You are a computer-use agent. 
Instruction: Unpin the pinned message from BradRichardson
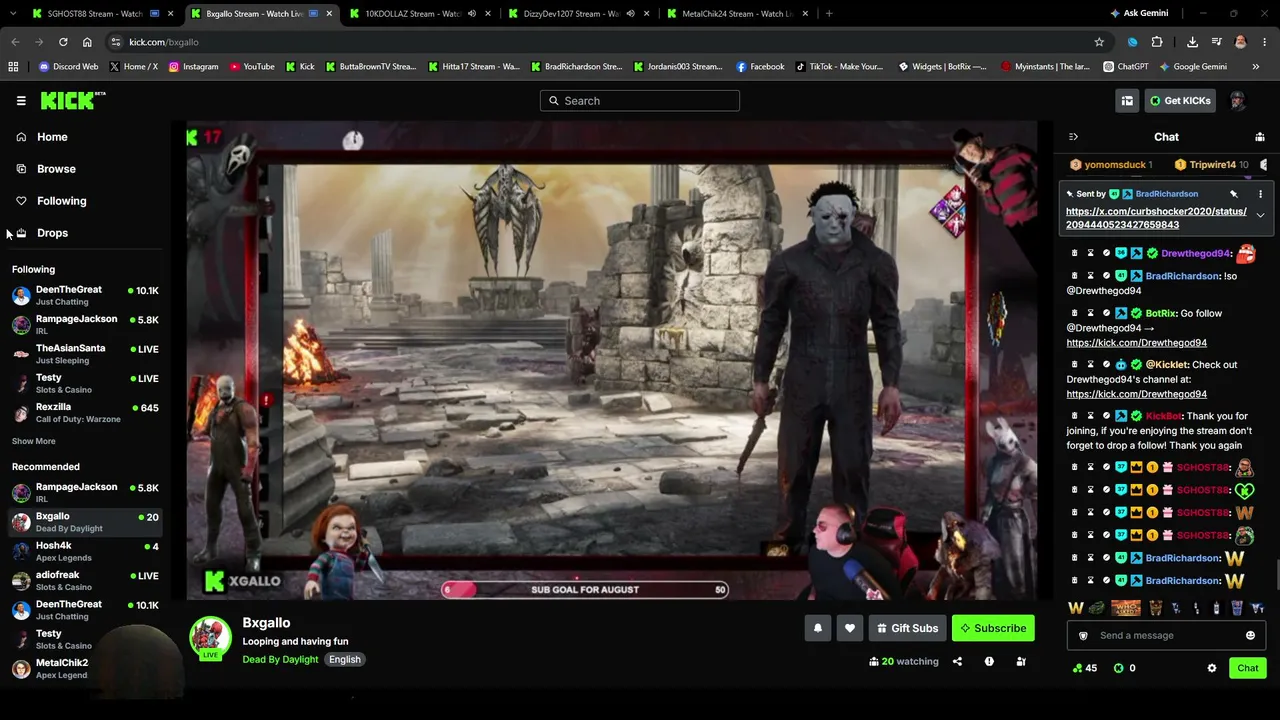tap(1234, 194)
